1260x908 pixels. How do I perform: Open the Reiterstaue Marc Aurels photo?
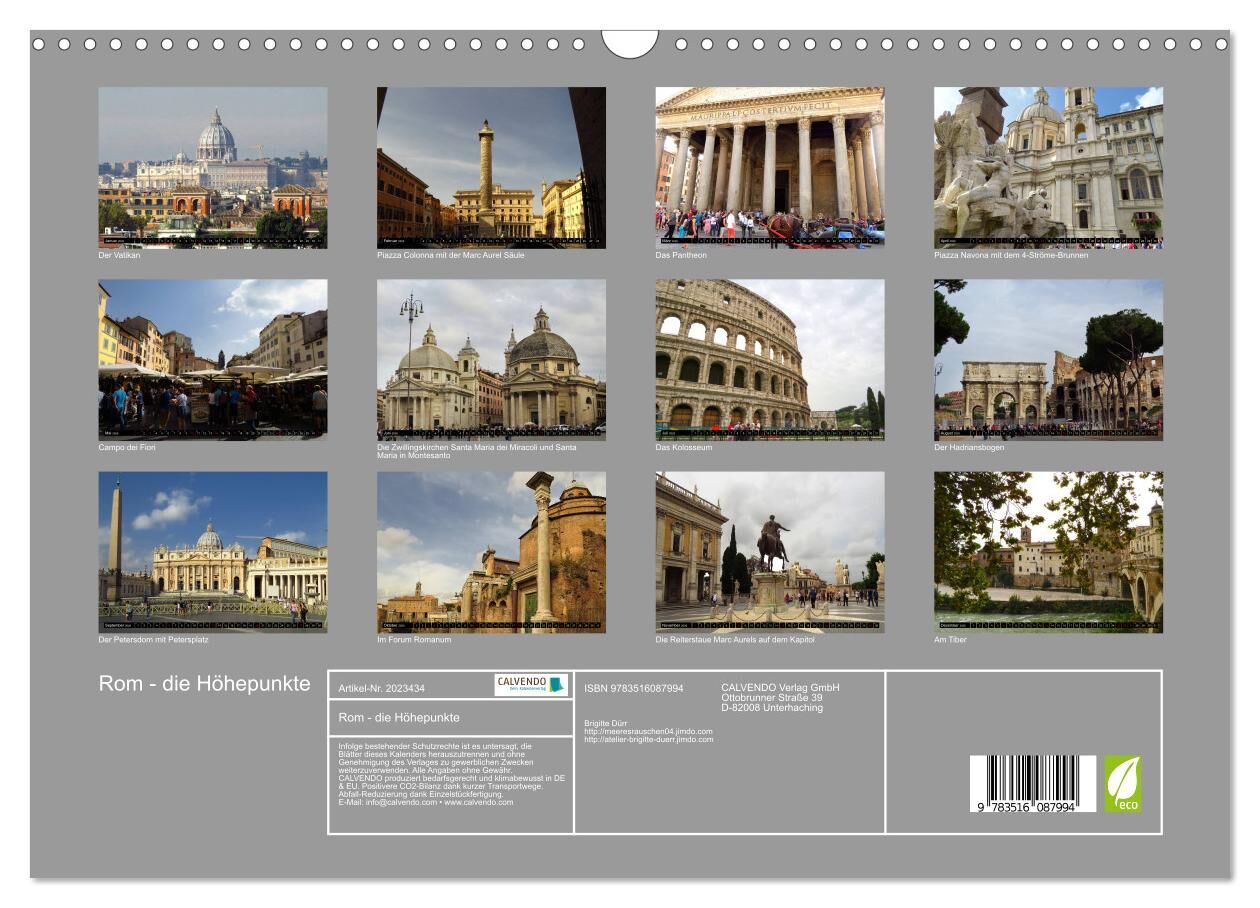[769, 552]
